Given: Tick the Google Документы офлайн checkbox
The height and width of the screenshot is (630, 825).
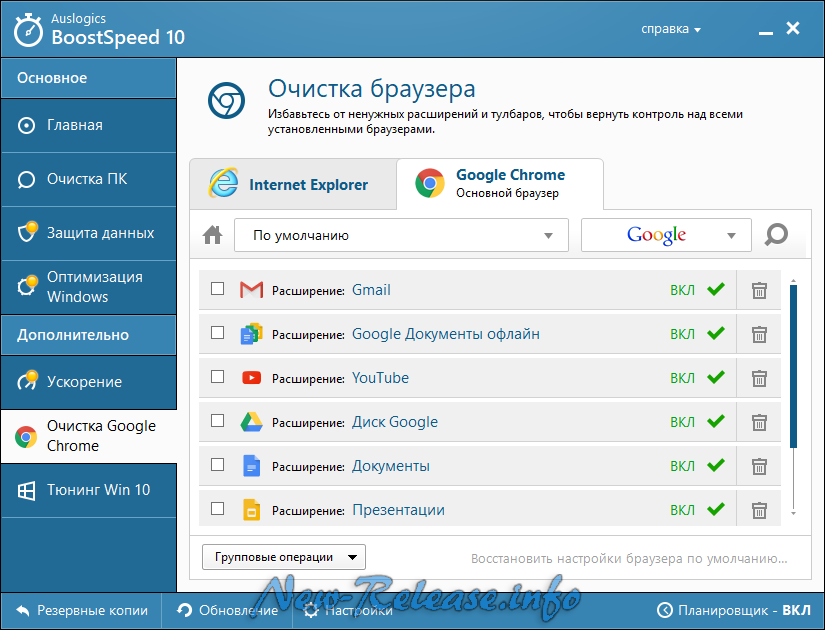Looking at the screenshot, I should click(217, 333).
